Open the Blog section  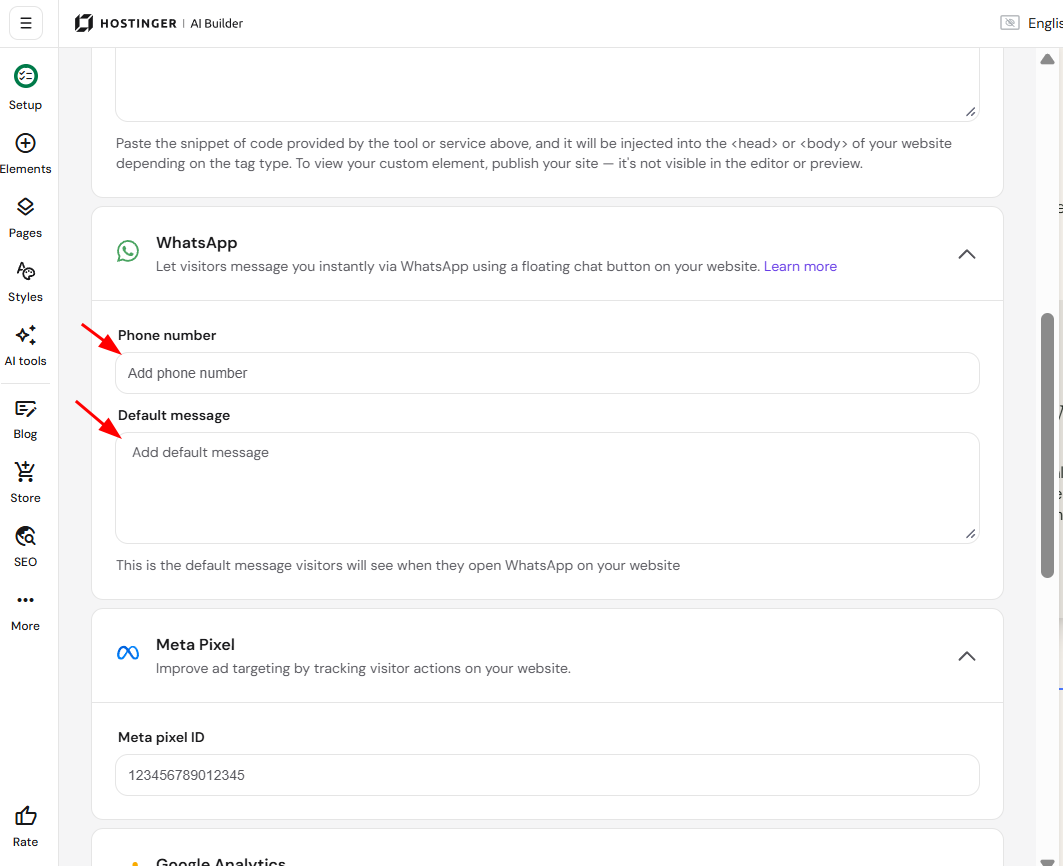tap(26, 409)
